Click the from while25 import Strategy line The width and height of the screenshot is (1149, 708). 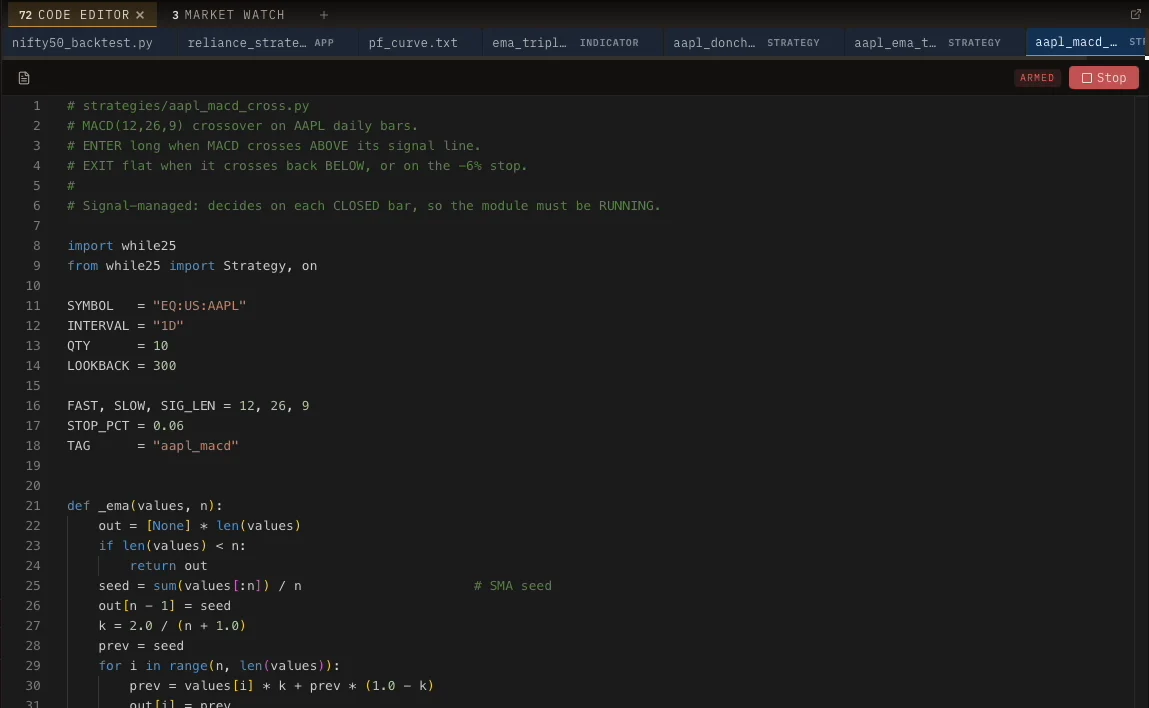pos(192,266)
